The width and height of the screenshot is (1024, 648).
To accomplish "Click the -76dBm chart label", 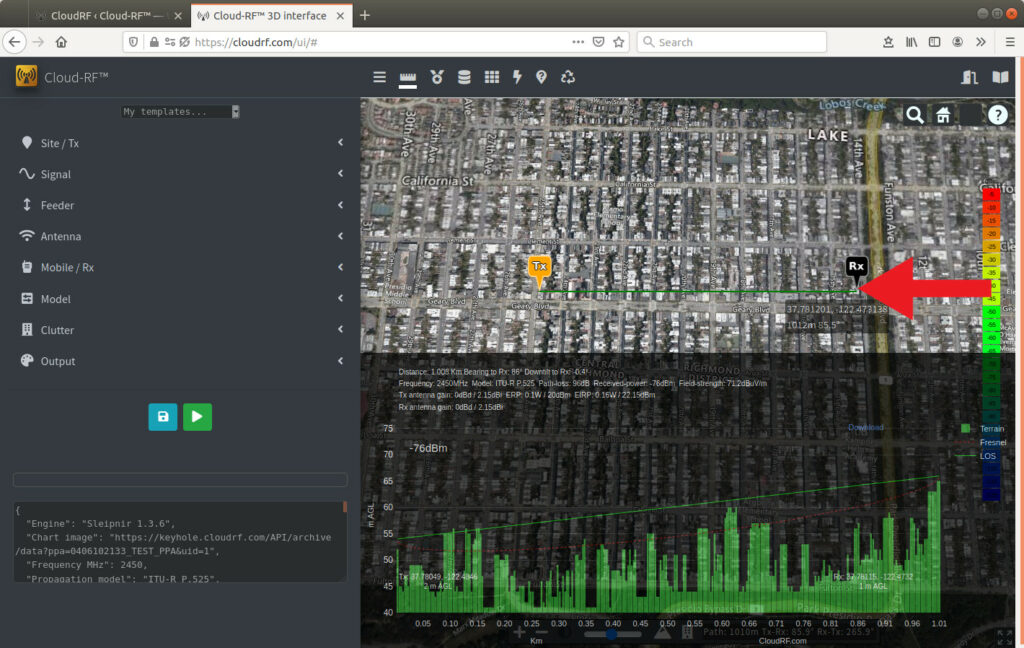I will click(428, 448).
